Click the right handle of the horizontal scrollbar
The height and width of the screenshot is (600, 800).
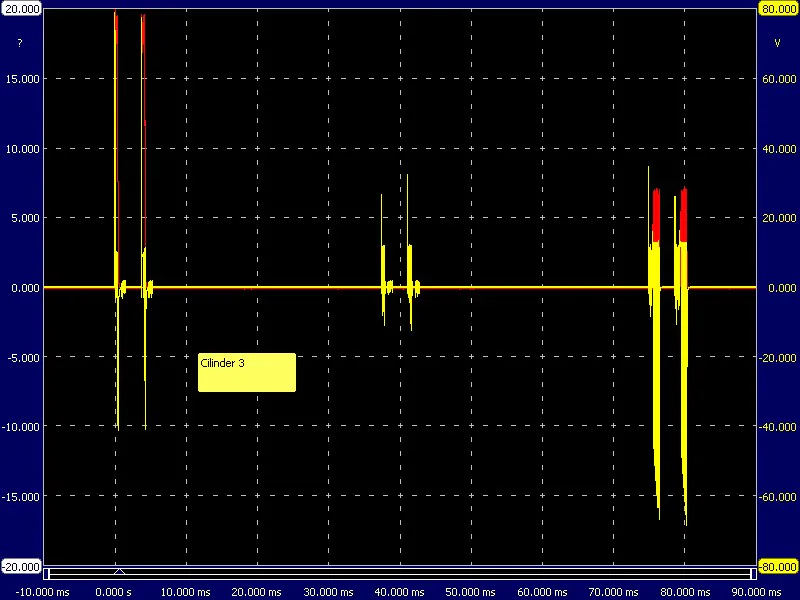pyautogui.click(x=753, y=574)
